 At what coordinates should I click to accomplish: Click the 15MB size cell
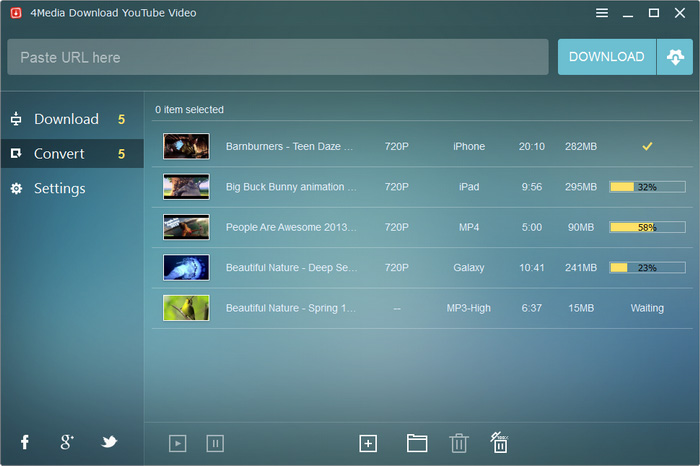pos(581,308)
